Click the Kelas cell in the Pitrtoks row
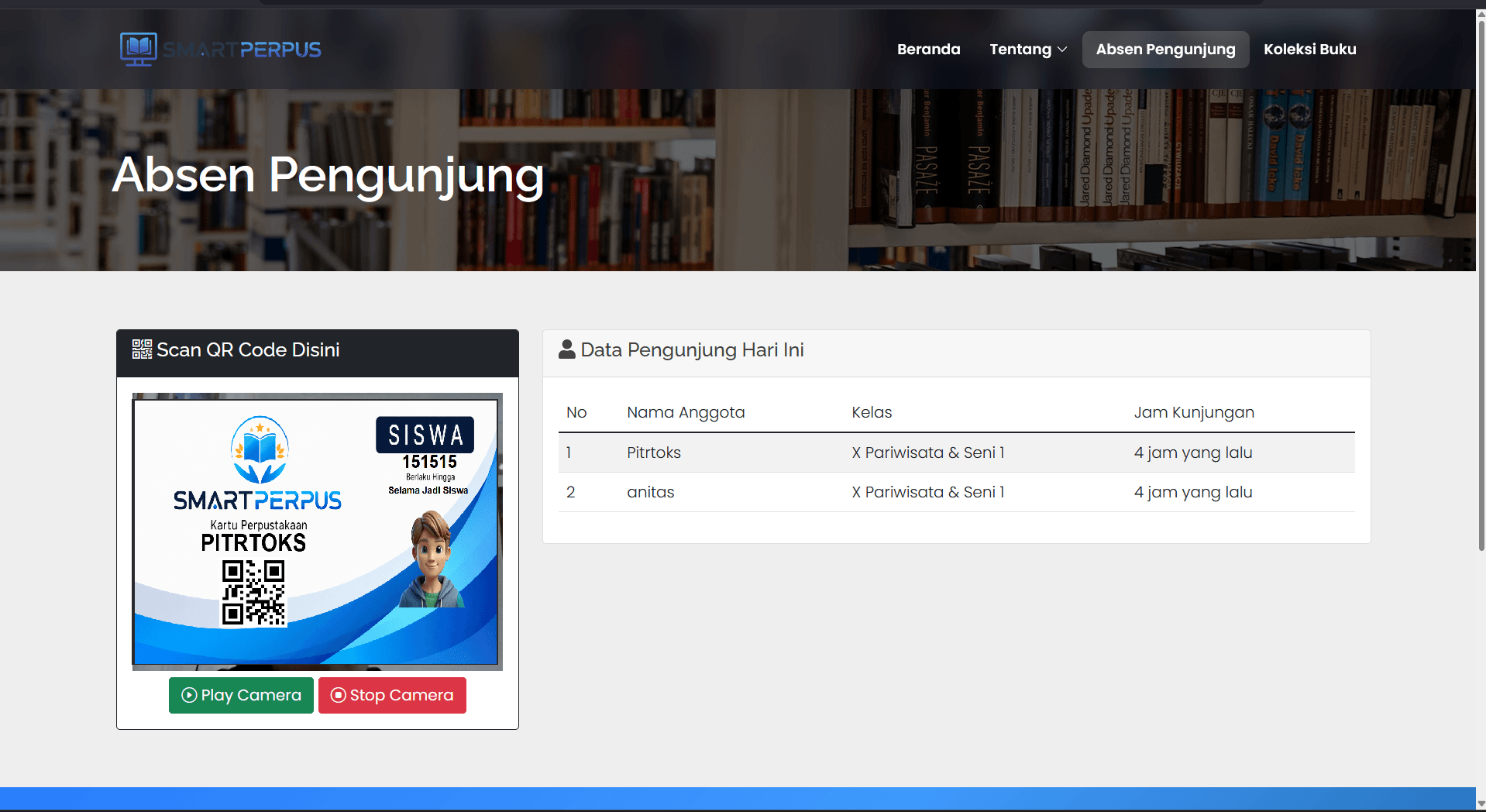 pos(928,452)
